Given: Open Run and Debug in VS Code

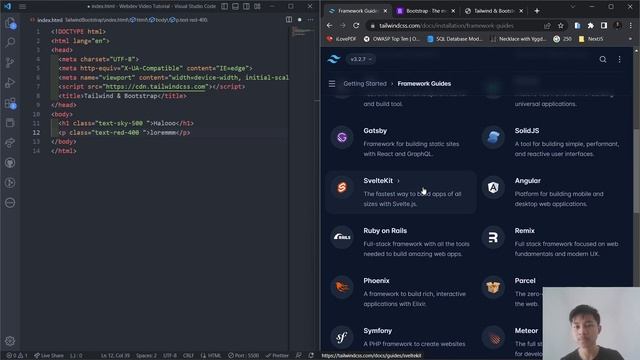Looking at the screenshot, I should coord(11,83).
